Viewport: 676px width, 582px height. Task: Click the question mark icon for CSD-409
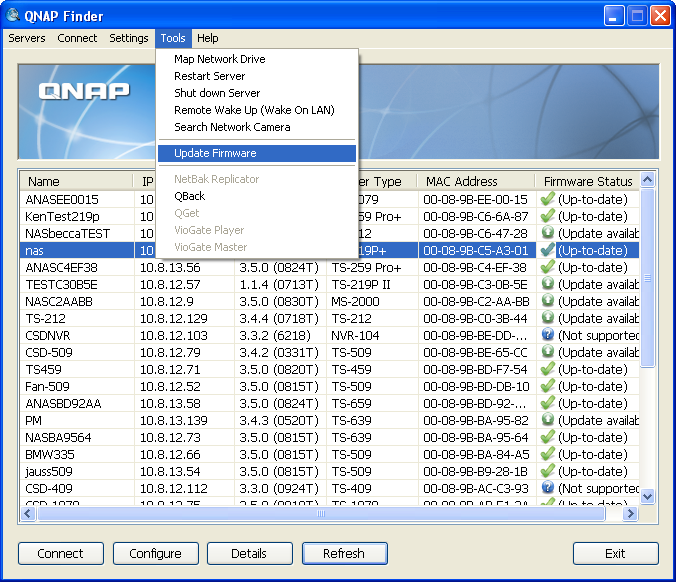pos(547,488)
